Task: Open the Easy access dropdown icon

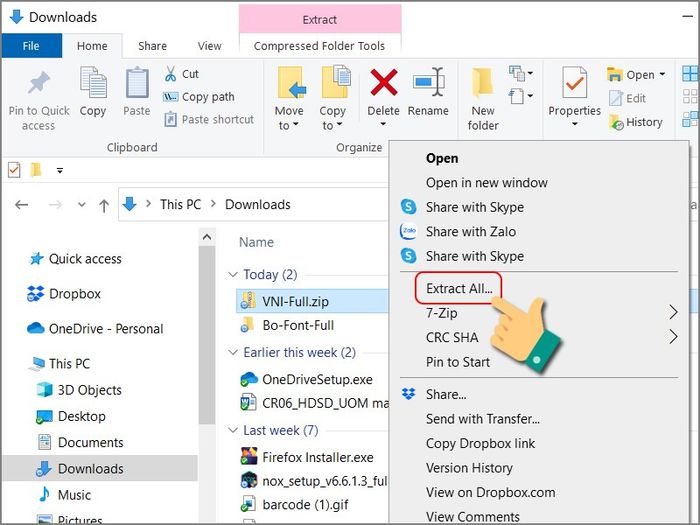Action: coord(521,96)
